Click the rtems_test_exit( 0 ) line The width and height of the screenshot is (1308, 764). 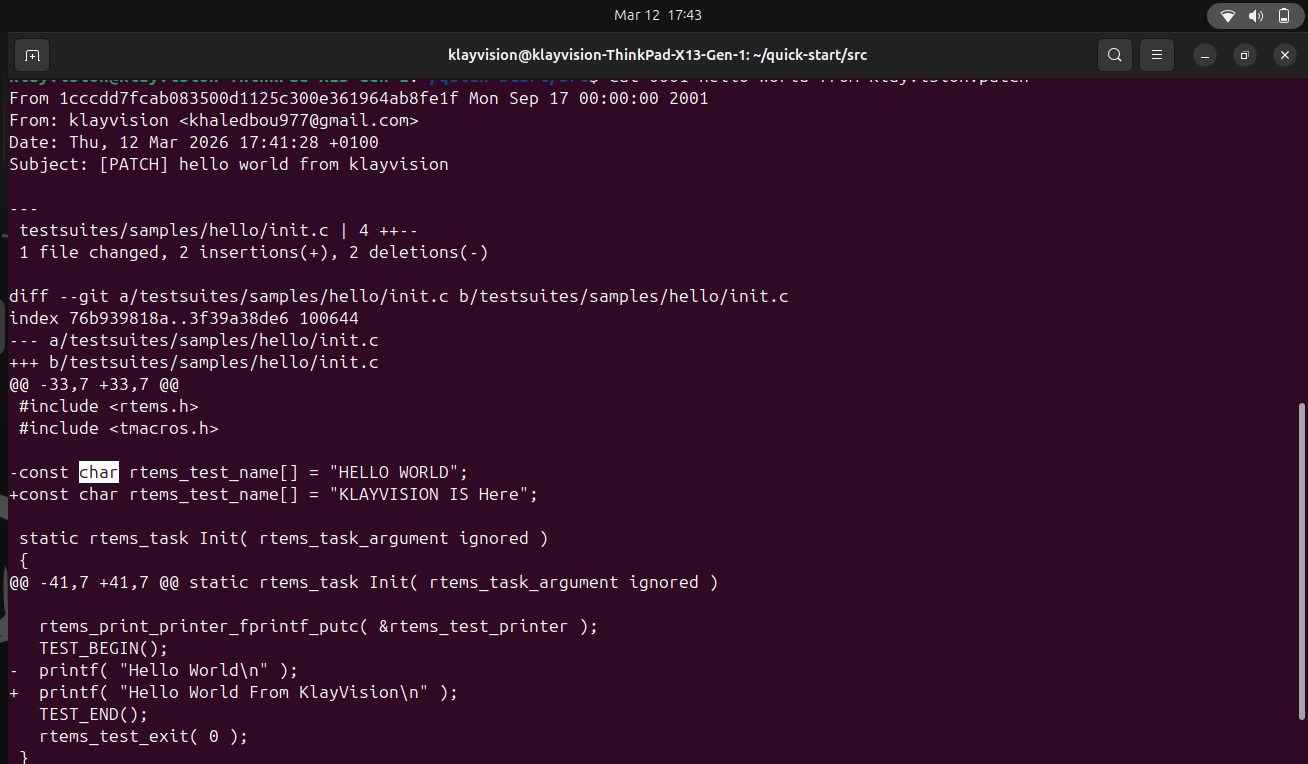(143, 736)
